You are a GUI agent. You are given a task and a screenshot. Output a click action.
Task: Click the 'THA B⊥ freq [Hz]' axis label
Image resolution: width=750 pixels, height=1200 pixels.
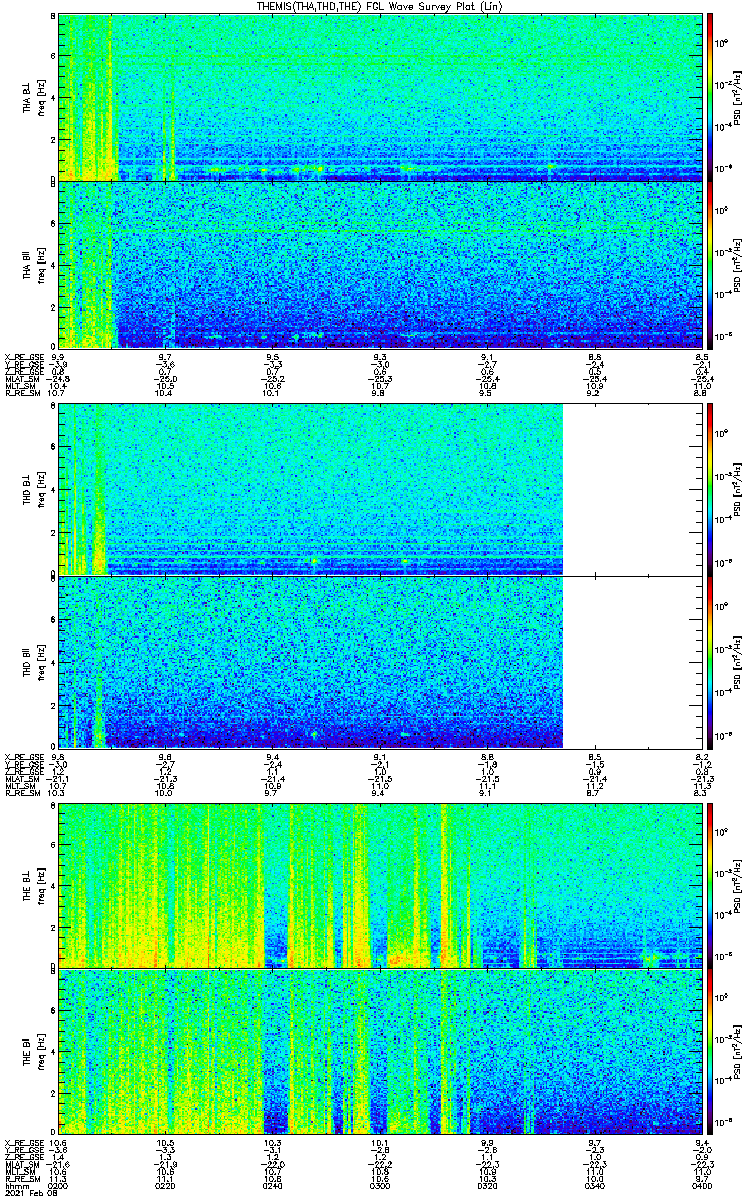pyautogui.click(x=34, y=97)
